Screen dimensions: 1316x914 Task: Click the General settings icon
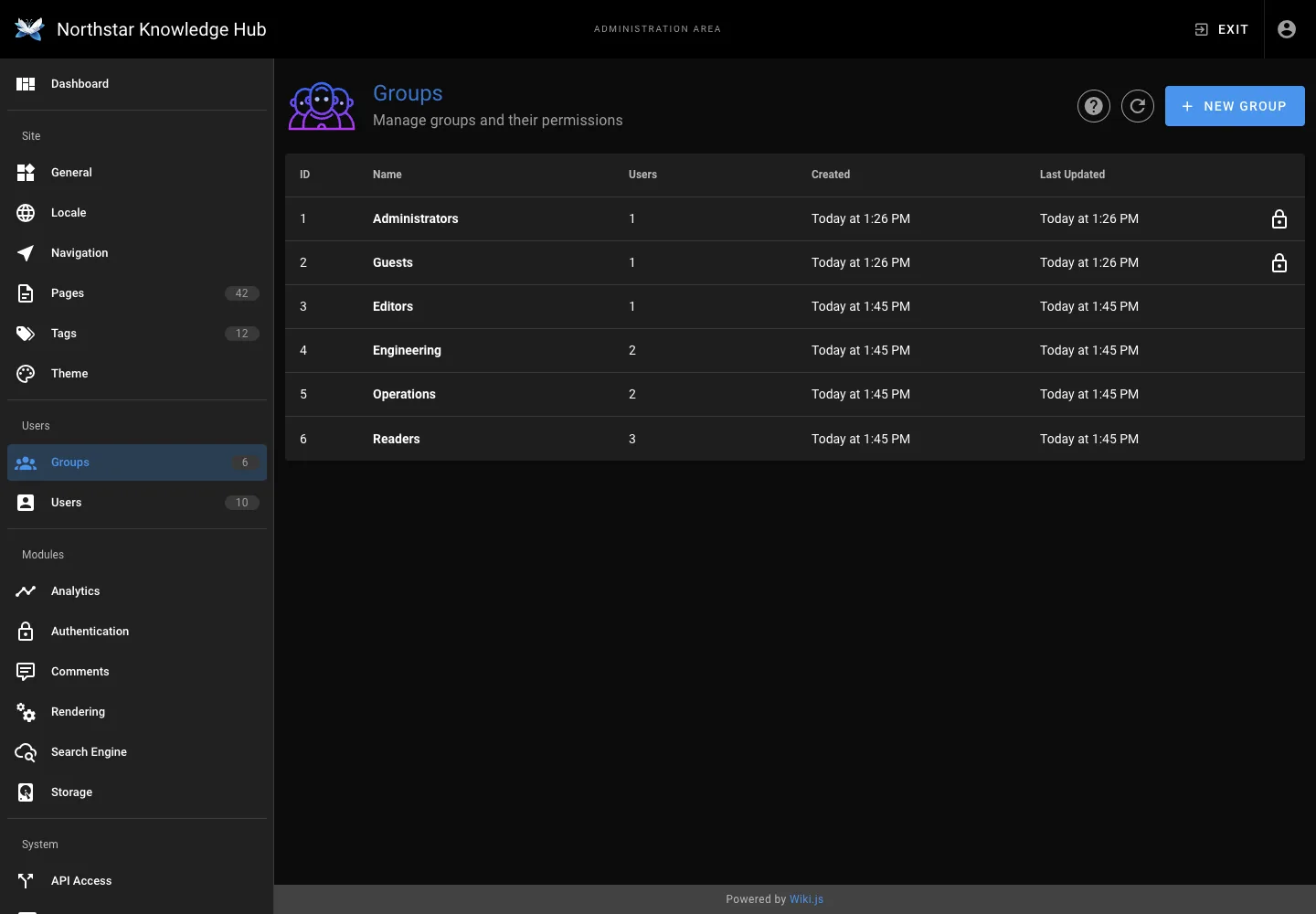pyautogui.click(x=26, y=173)
